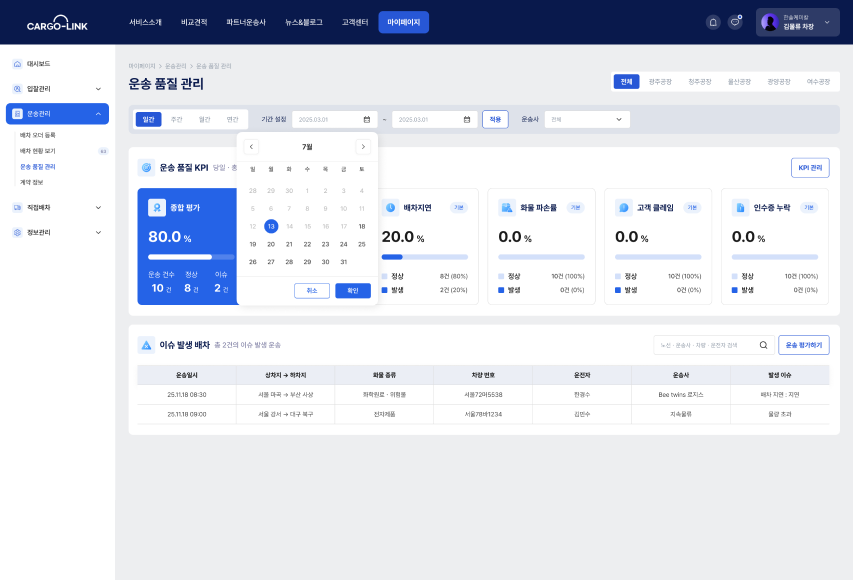Click the speech bubble icon on the 고객 클레임 card
853x580 pixels.
(x=623, y=208)
